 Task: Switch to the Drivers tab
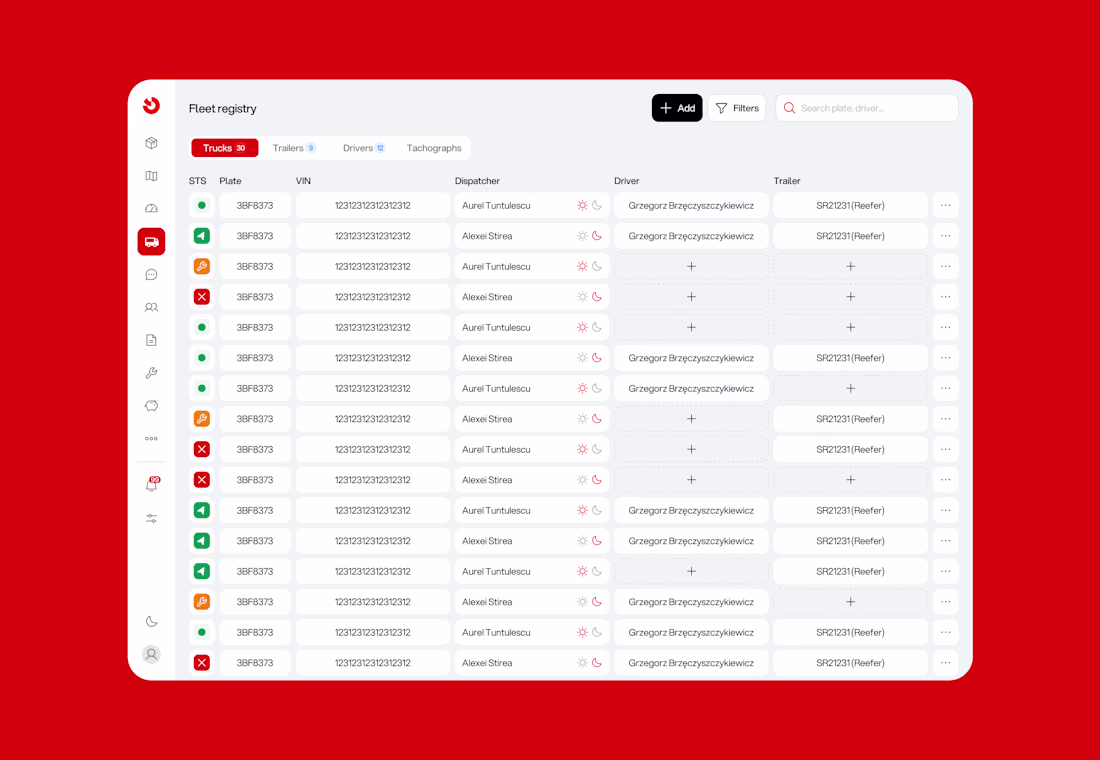point(364,148)
